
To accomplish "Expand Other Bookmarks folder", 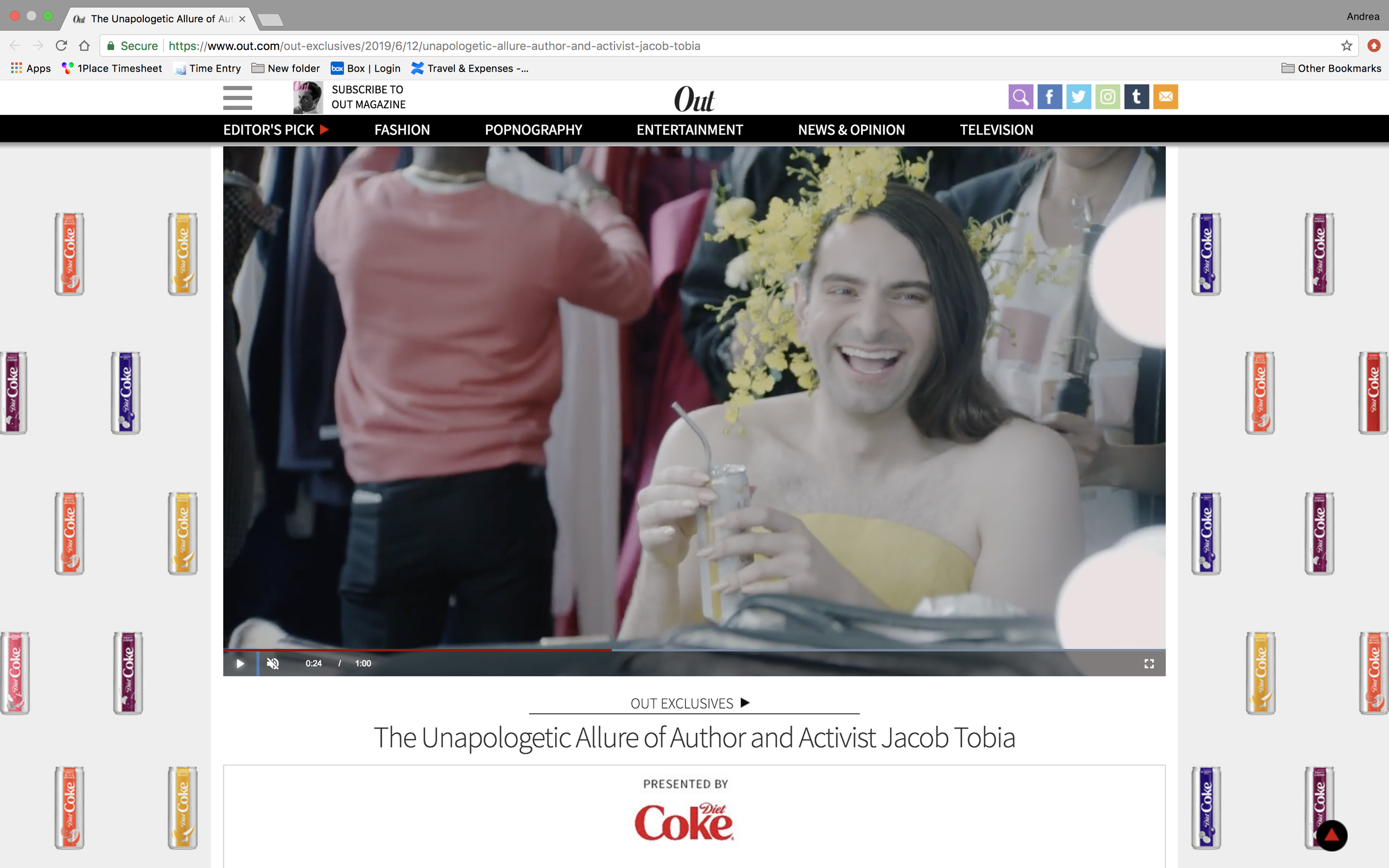I will pos(1331,68).
